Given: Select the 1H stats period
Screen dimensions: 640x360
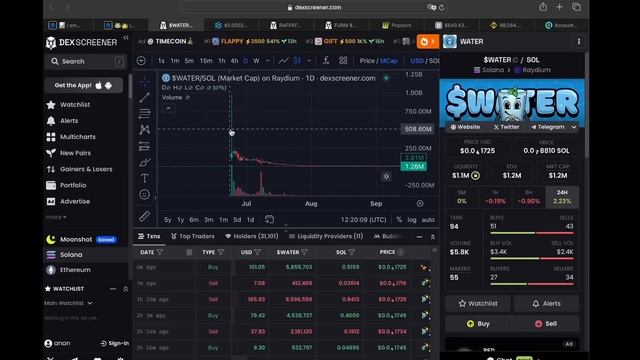Looking at the screenshot, I should pos(495,197).
